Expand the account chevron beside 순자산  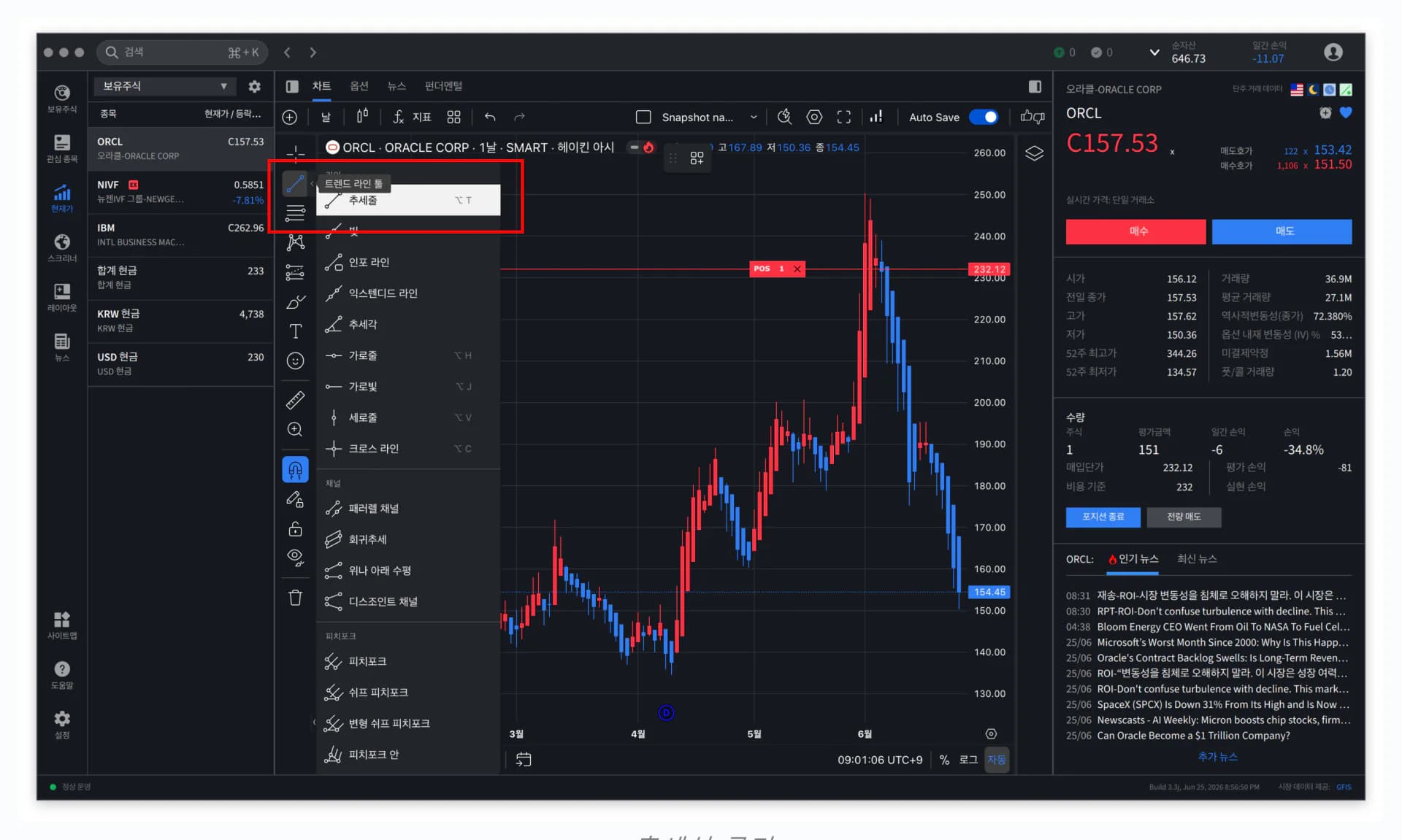coord(1154,53)
